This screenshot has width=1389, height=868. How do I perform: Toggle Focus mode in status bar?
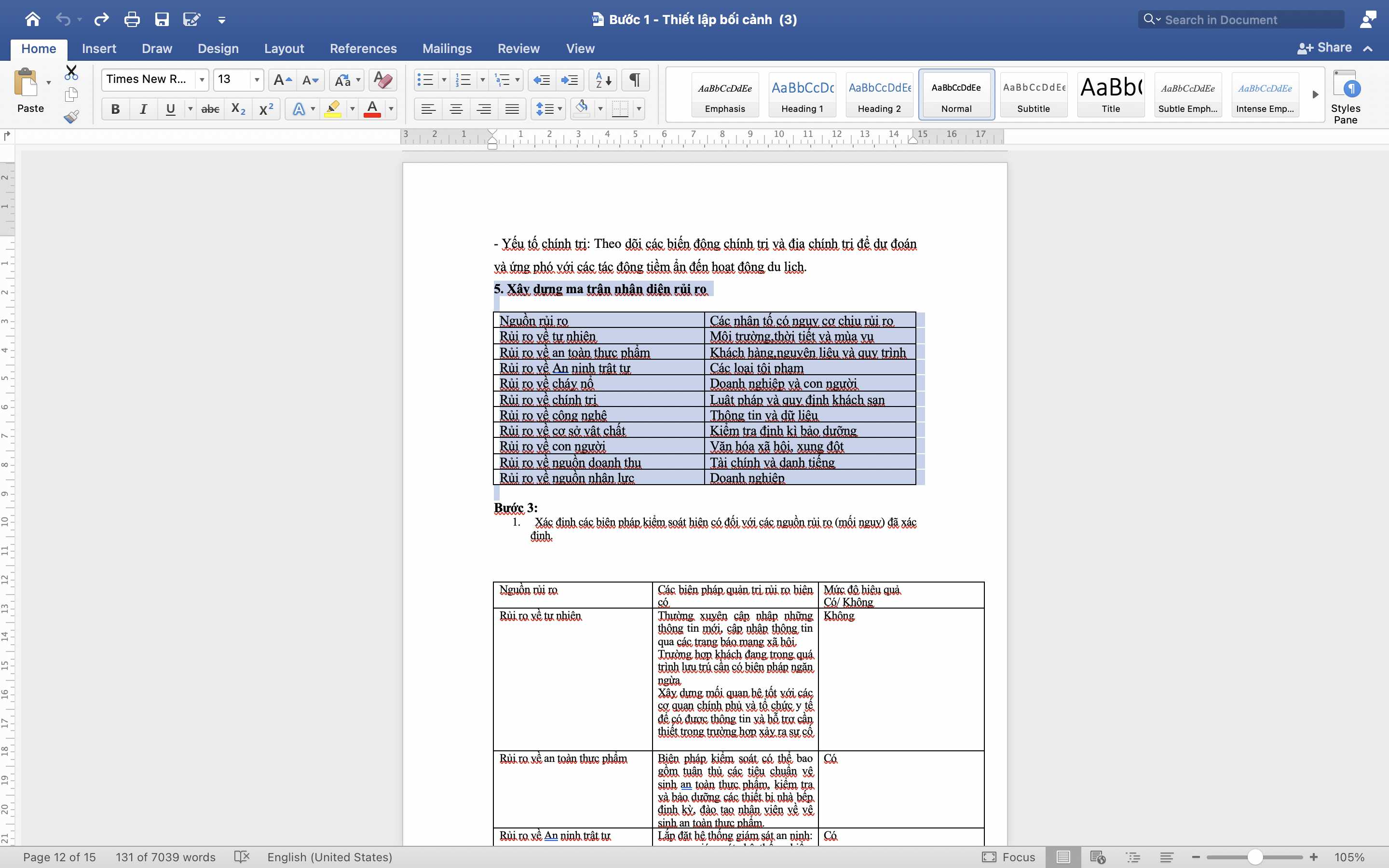coord(1008,856)
